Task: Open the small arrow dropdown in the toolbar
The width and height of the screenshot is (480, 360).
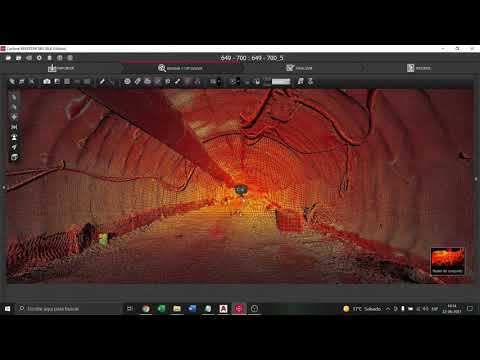Action: coord(219,81)
